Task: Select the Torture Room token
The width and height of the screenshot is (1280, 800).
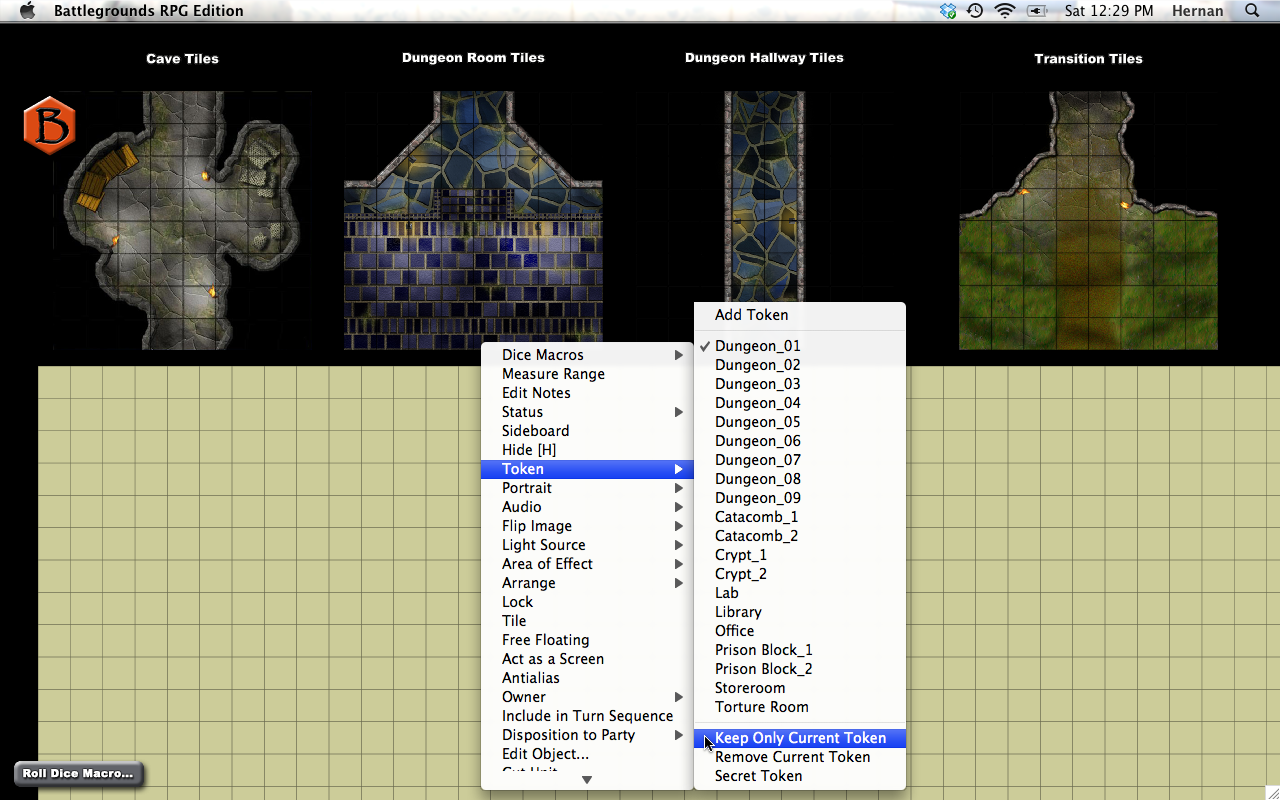Action: click(x=800, y=707)
